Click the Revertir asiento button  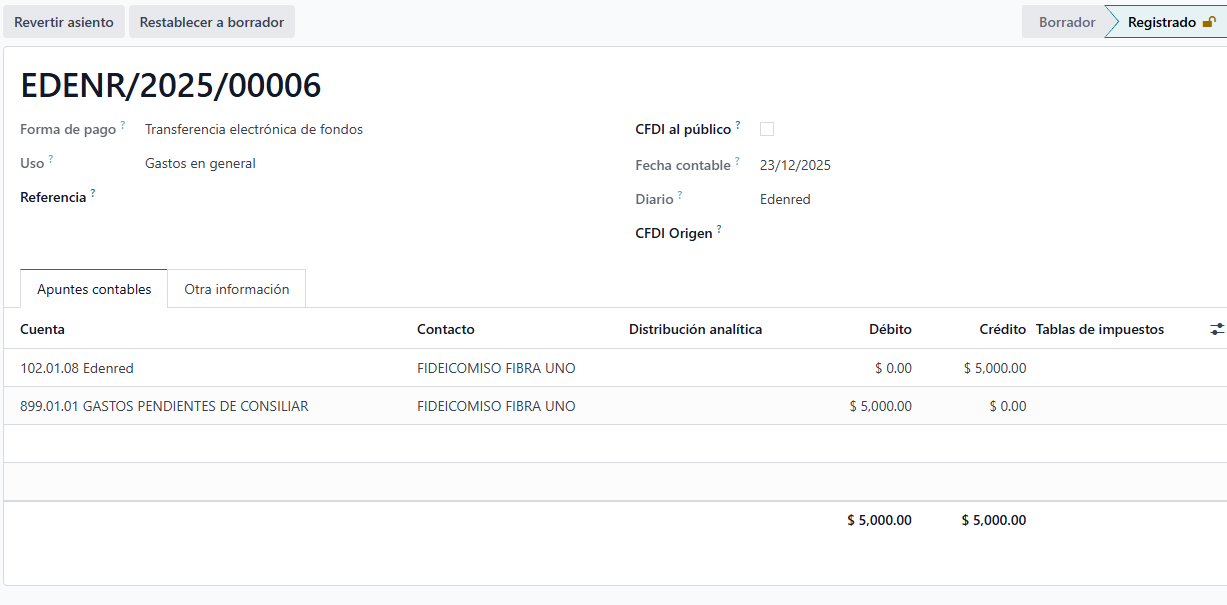(x=64, y=21)
